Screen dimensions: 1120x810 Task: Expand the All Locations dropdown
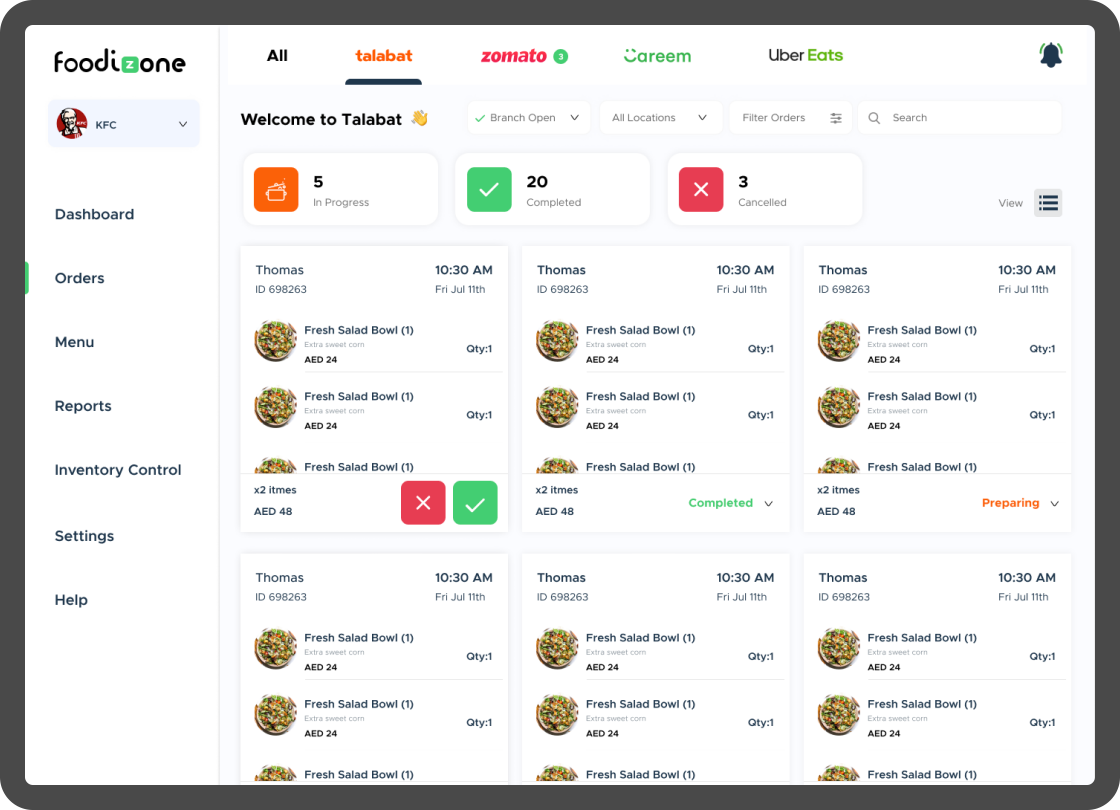coord(661,117)
